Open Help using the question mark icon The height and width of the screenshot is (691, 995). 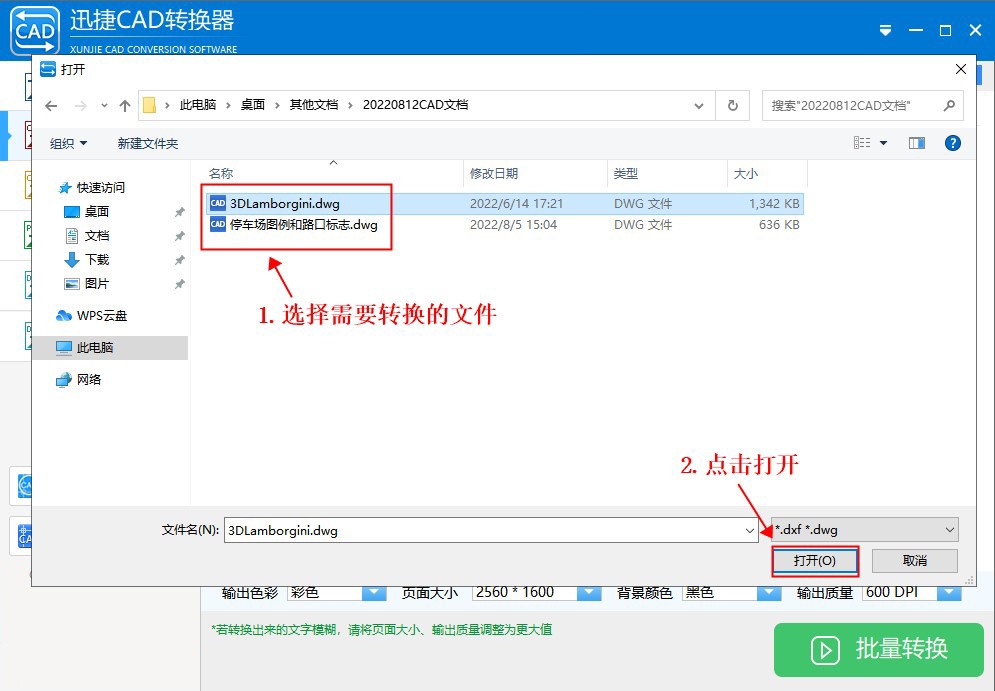(x=952, y=142)
